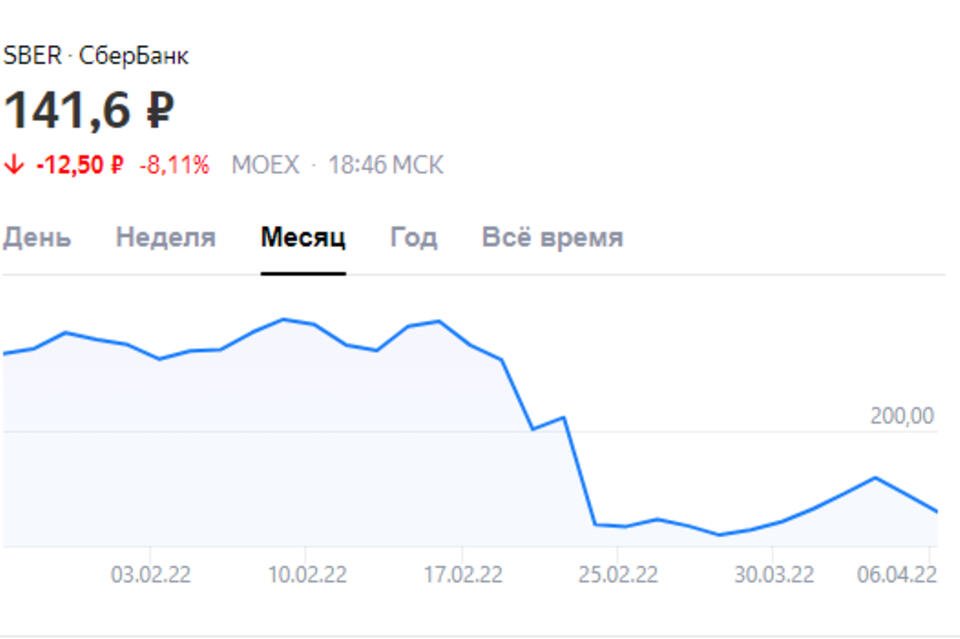Click the 200,00 price level label
960x639 pixels.
(902, 416)
